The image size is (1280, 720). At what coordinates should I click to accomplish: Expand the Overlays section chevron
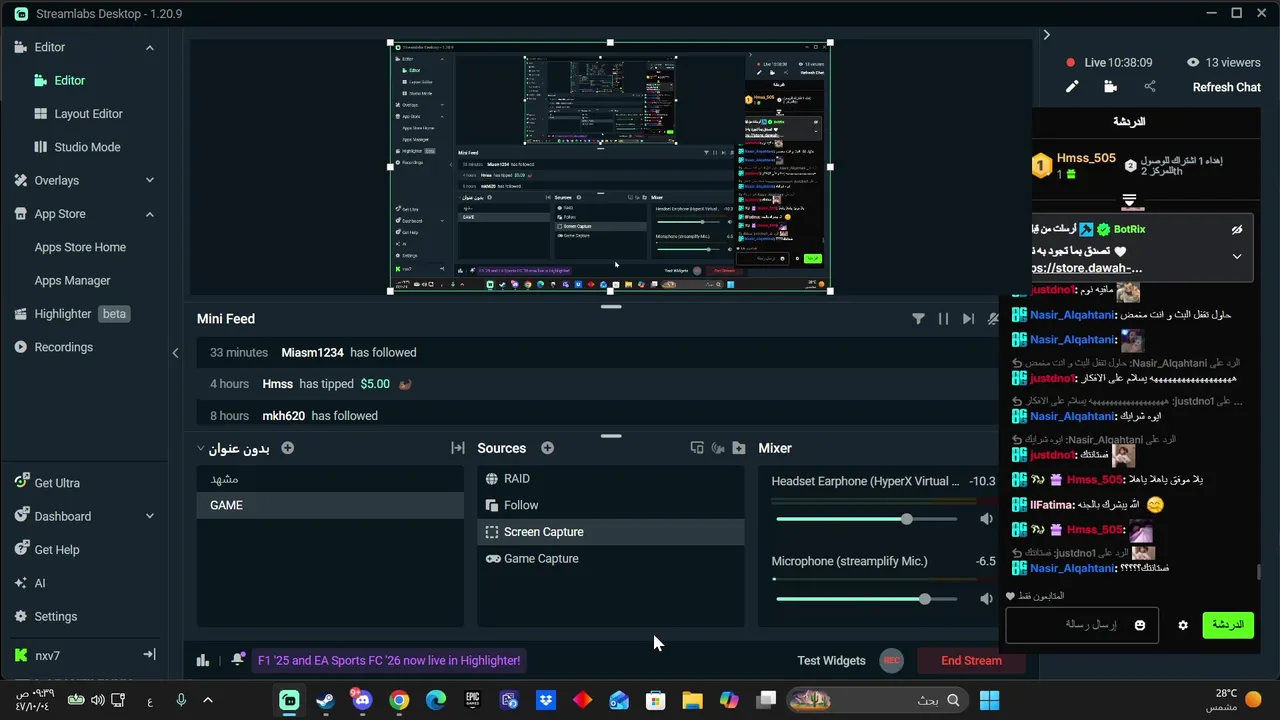150,181
